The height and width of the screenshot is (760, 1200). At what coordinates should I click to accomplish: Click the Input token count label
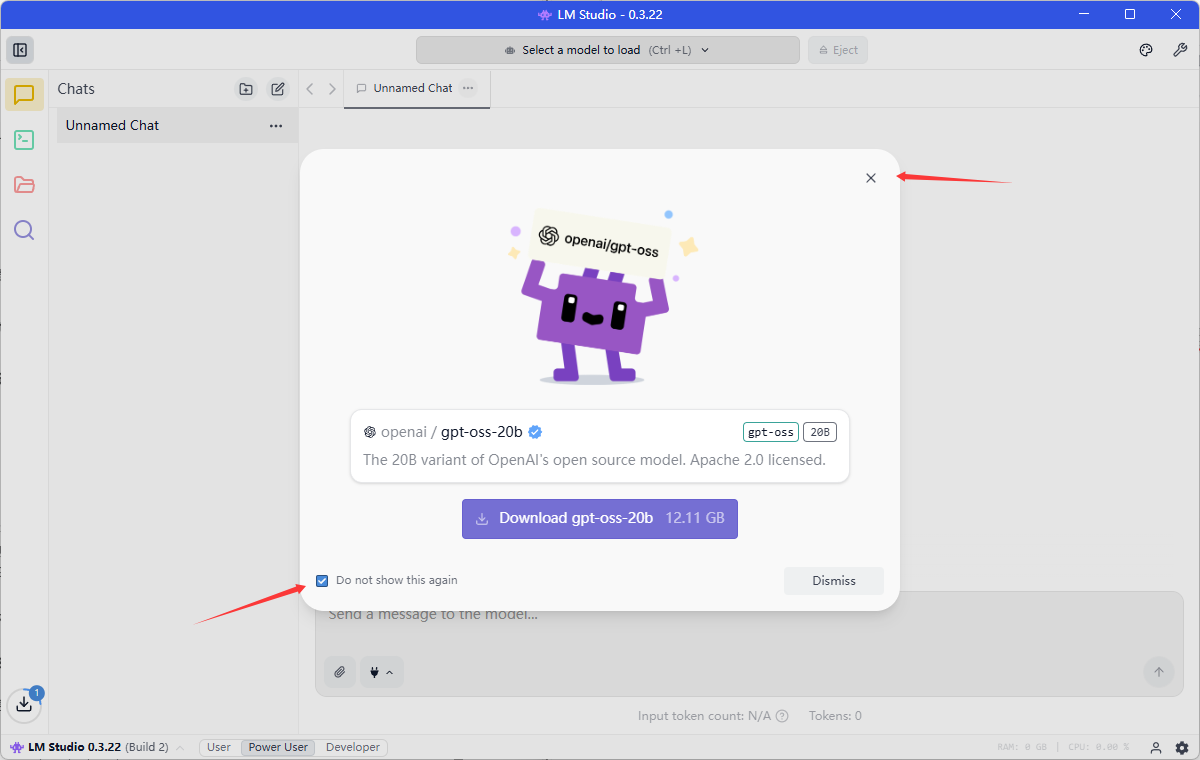coord(705,716)
